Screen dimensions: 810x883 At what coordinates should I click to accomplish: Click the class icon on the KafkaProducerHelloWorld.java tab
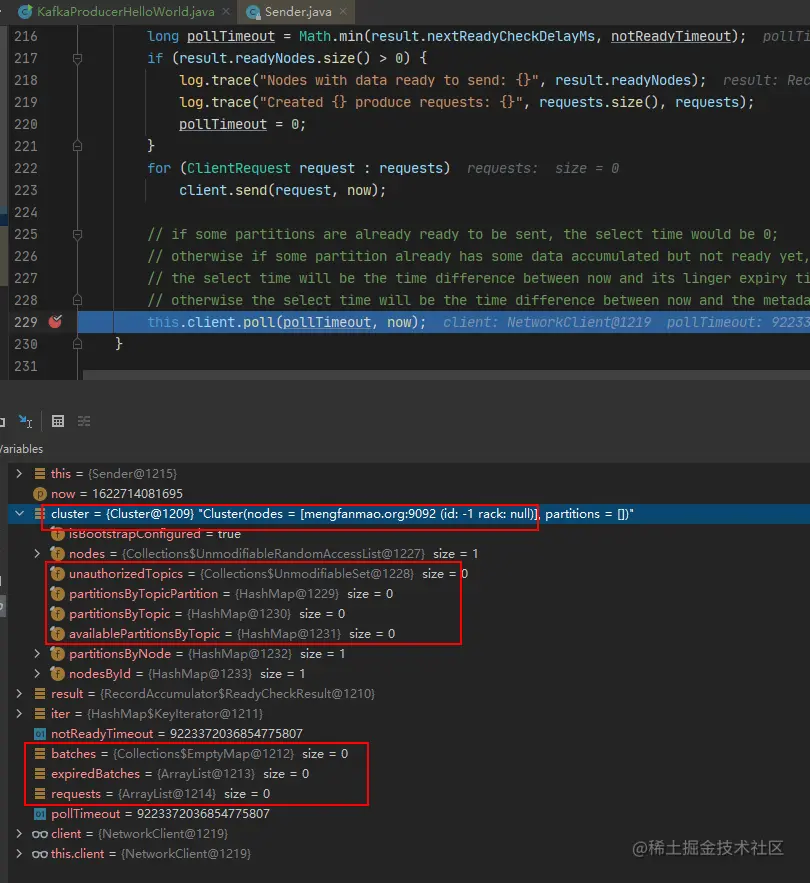[25, 12]
